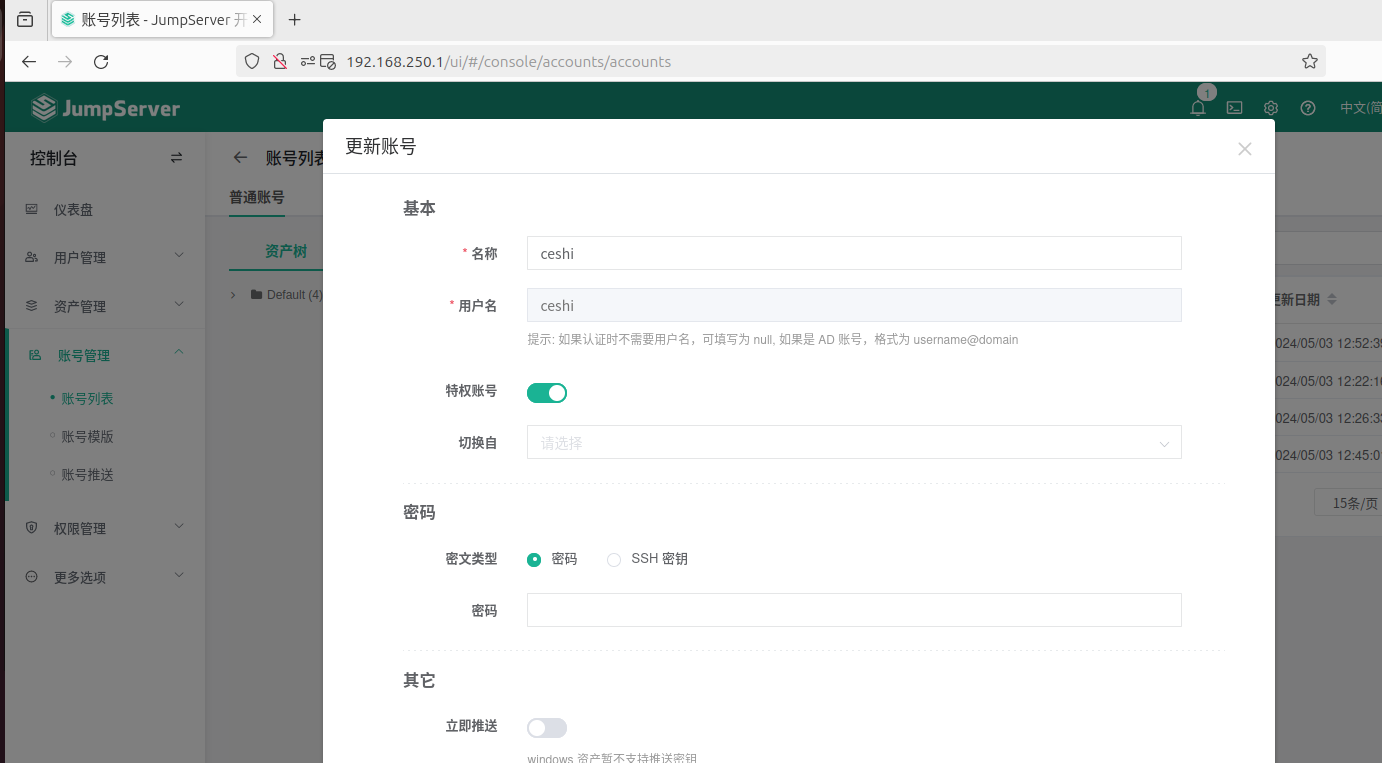
Task: Bookmark this page with star icon
Action: click(1309, 62)
